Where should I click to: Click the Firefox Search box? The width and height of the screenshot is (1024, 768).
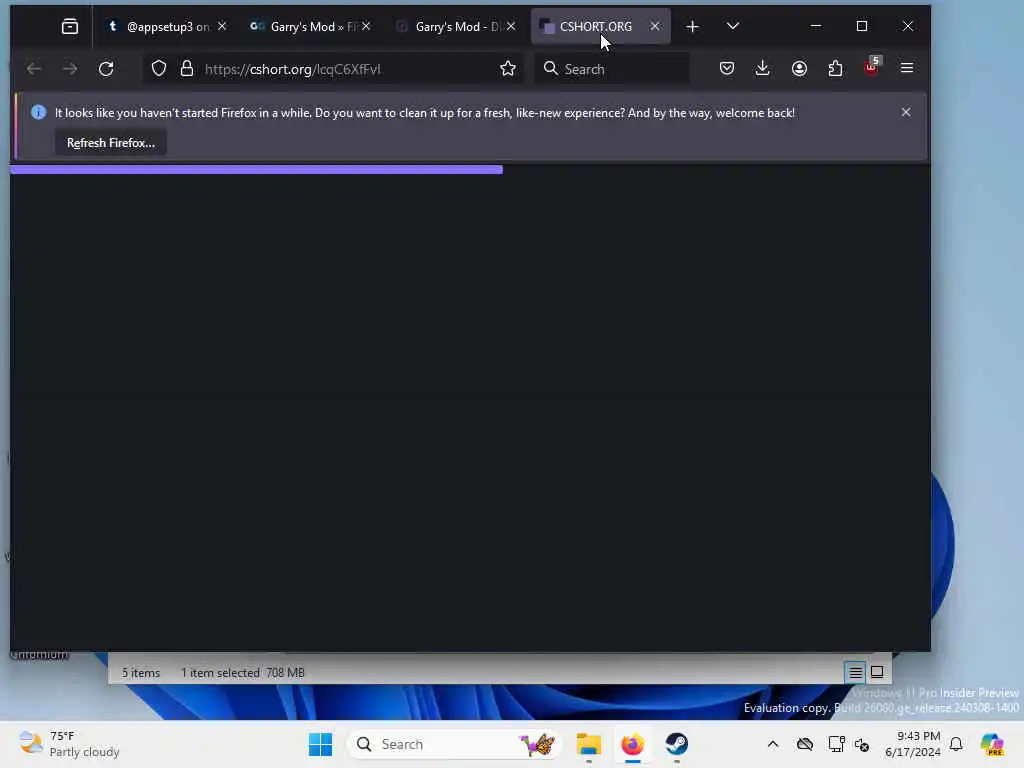point(612,69)
